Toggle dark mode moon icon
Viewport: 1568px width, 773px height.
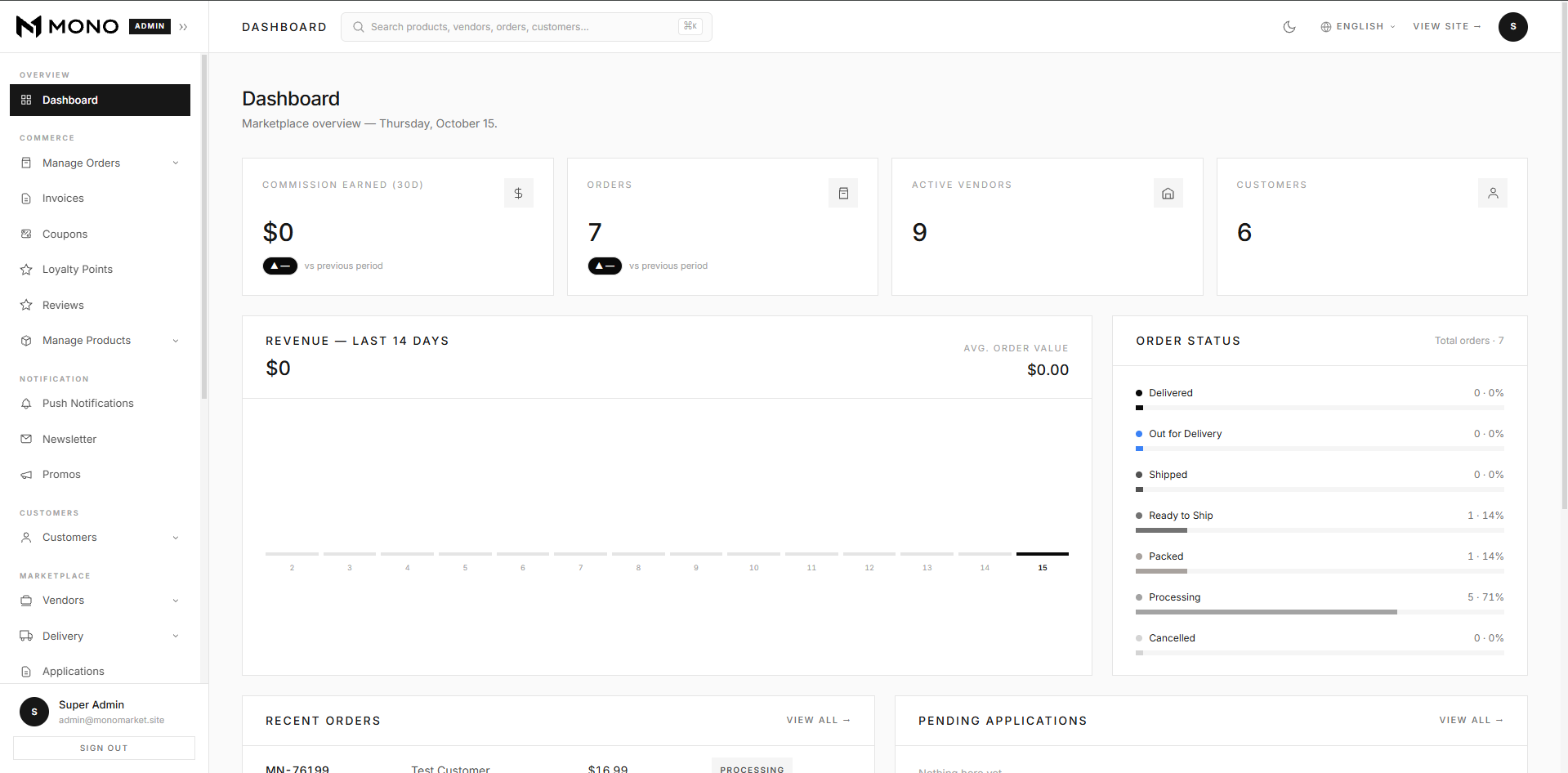pos(1289,27)
